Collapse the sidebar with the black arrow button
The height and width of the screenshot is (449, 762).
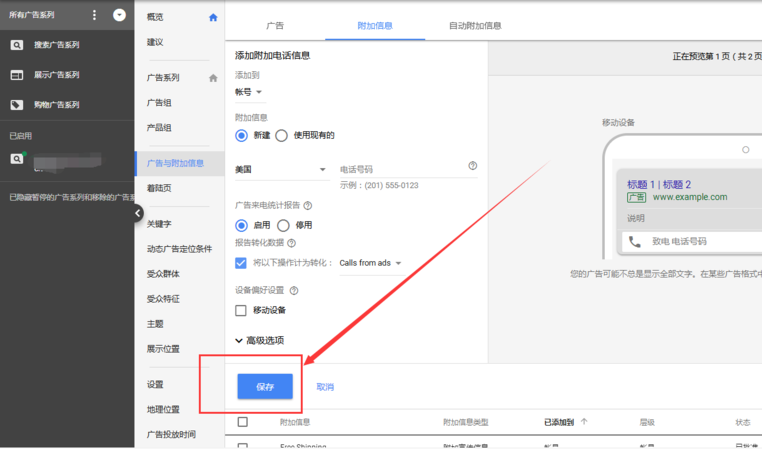pyautogui.click(x=138, y=213)
